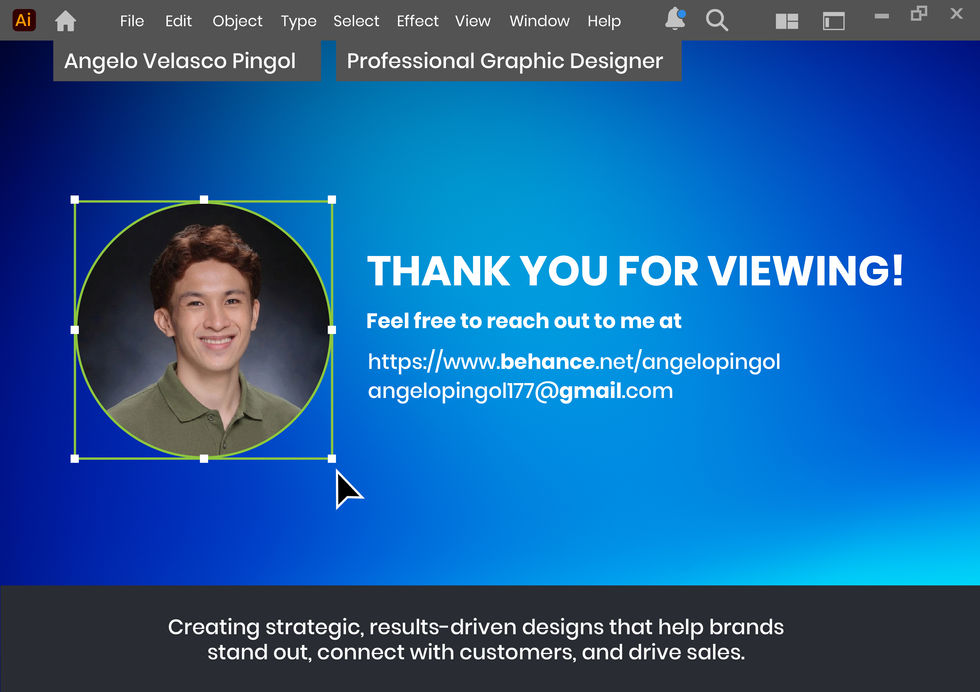This screenshot has width=980, height=692.
Task: Go to the Home screen icon
Action: [x=65, y=21]
